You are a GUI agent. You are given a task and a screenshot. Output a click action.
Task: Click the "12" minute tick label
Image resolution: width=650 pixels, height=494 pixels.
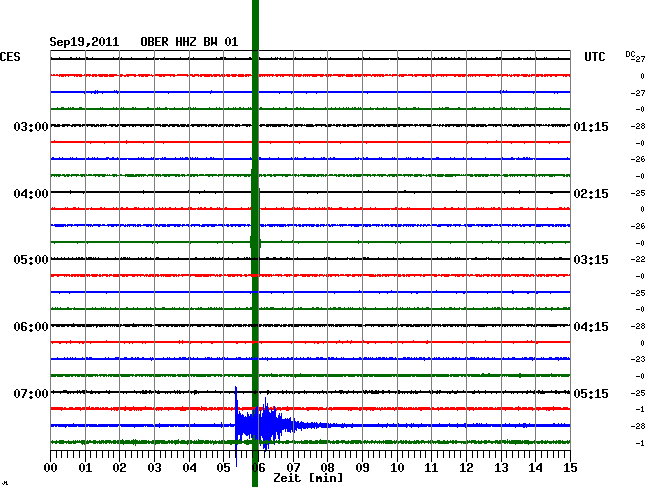[x=466, y=468]
